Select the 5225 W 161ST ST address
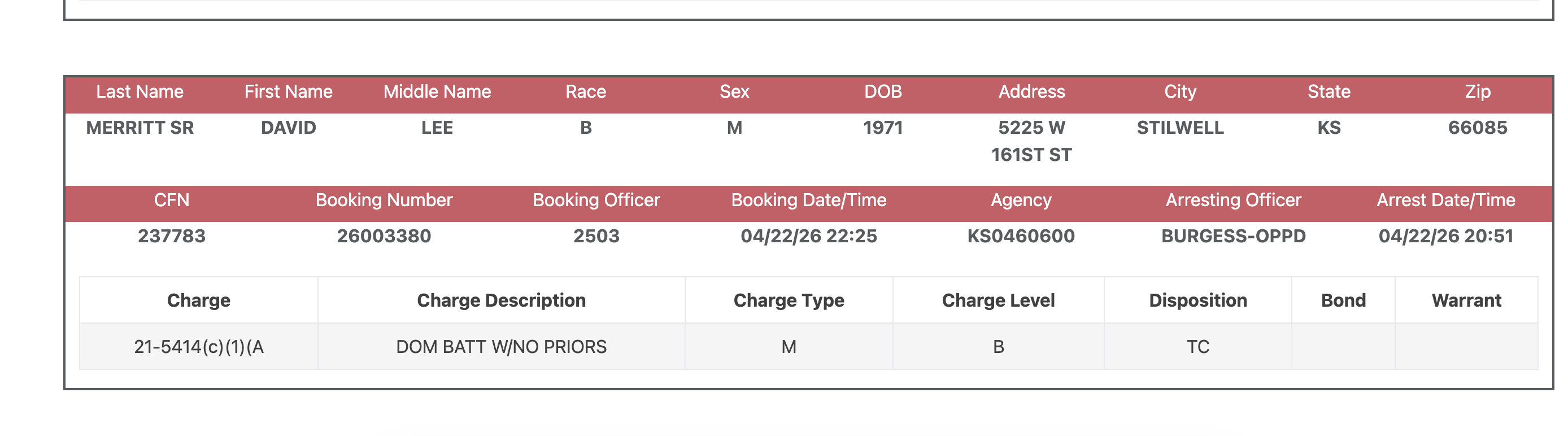The width and height of the screenshot is (1568, 436). click(x=1031, y=141)
